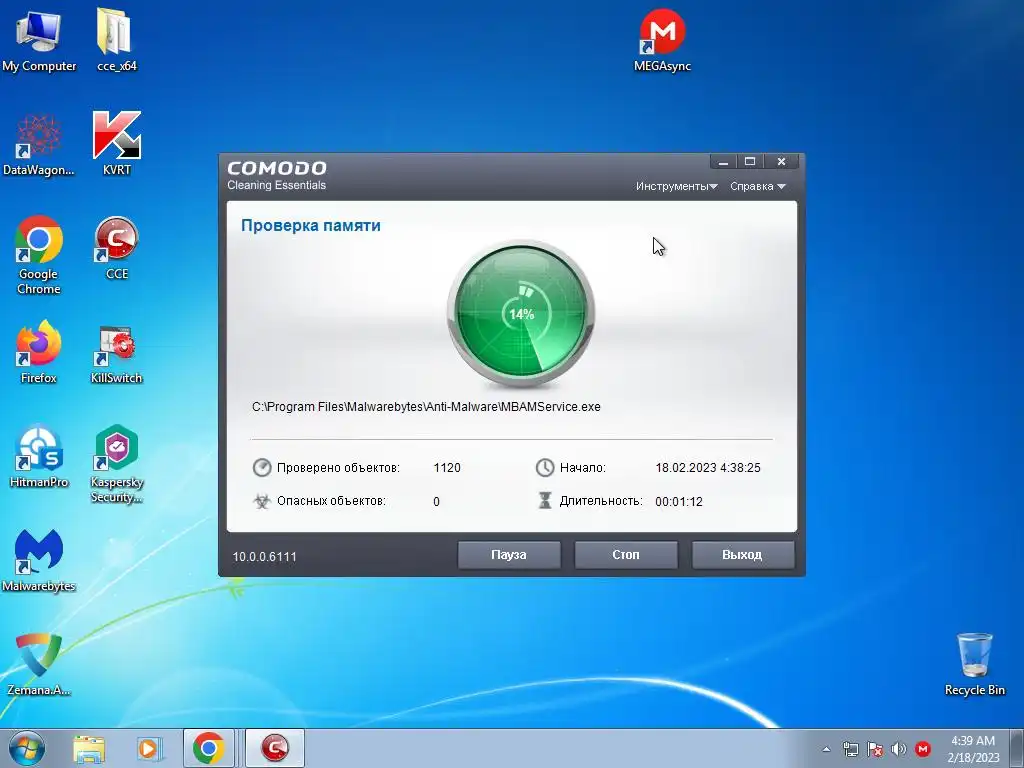Select Comodo Cleaning Essentials taskbar button
Screen dimensions: 1024x768
(274, 748)
